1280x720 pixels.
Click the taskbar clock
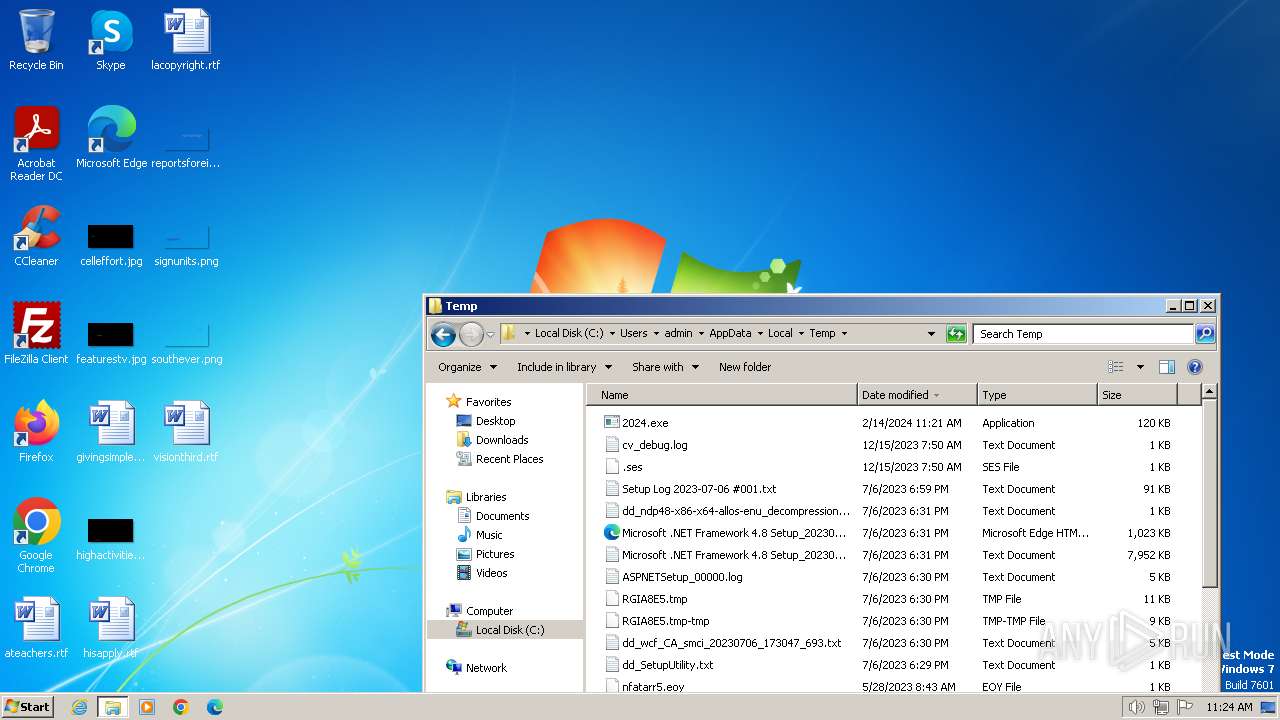pos(1229,707)
